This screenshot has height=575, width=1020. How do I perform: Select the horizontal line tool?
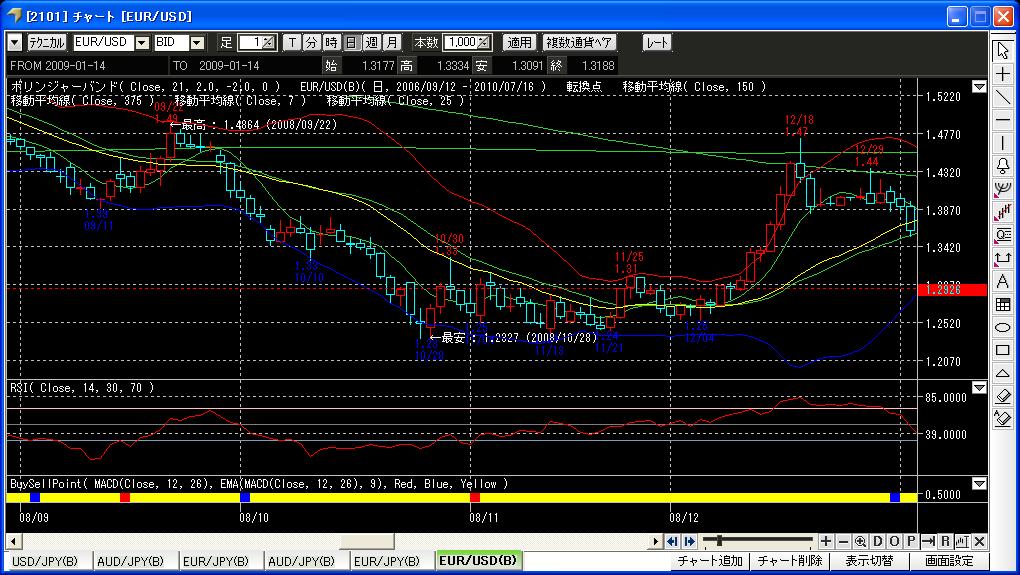(1002, 120)
